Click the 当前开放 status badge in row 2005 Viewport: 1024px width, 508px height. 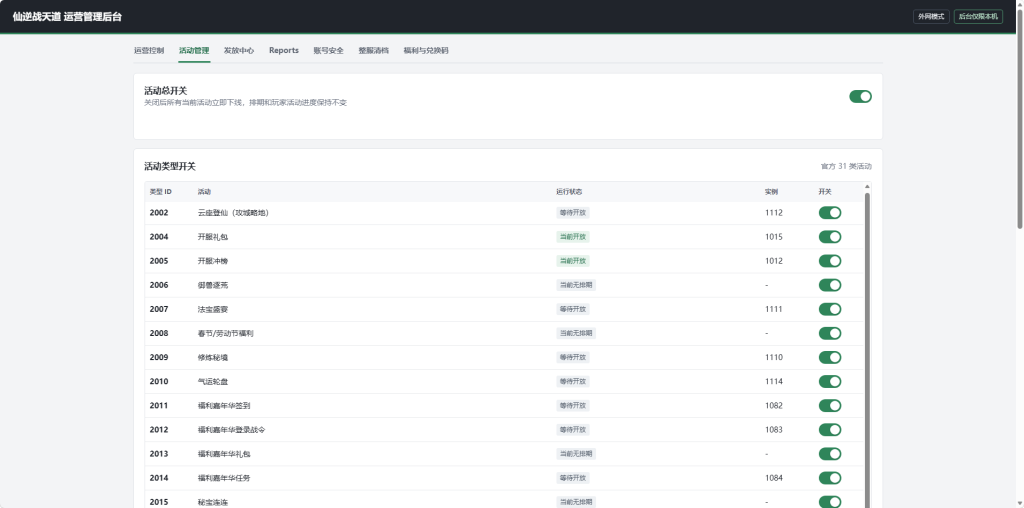[573, 261]
